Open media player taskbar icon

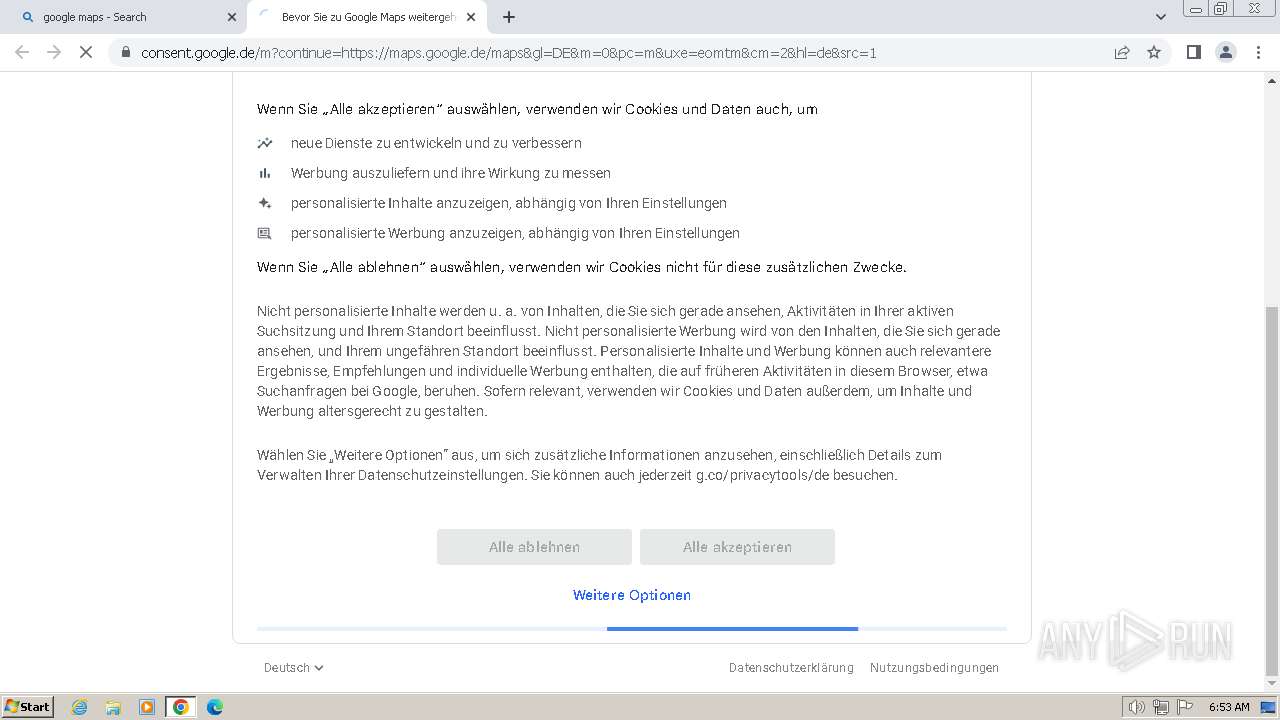pyautogui.click(x=147, y=707)
